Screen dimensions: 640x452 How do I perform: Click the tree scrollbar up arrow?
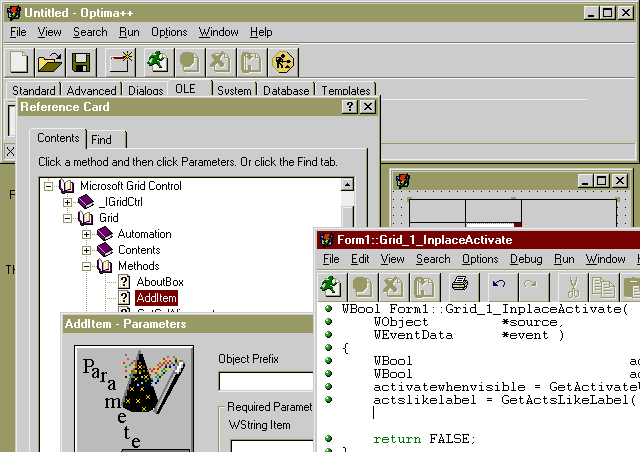click(347, 185)
